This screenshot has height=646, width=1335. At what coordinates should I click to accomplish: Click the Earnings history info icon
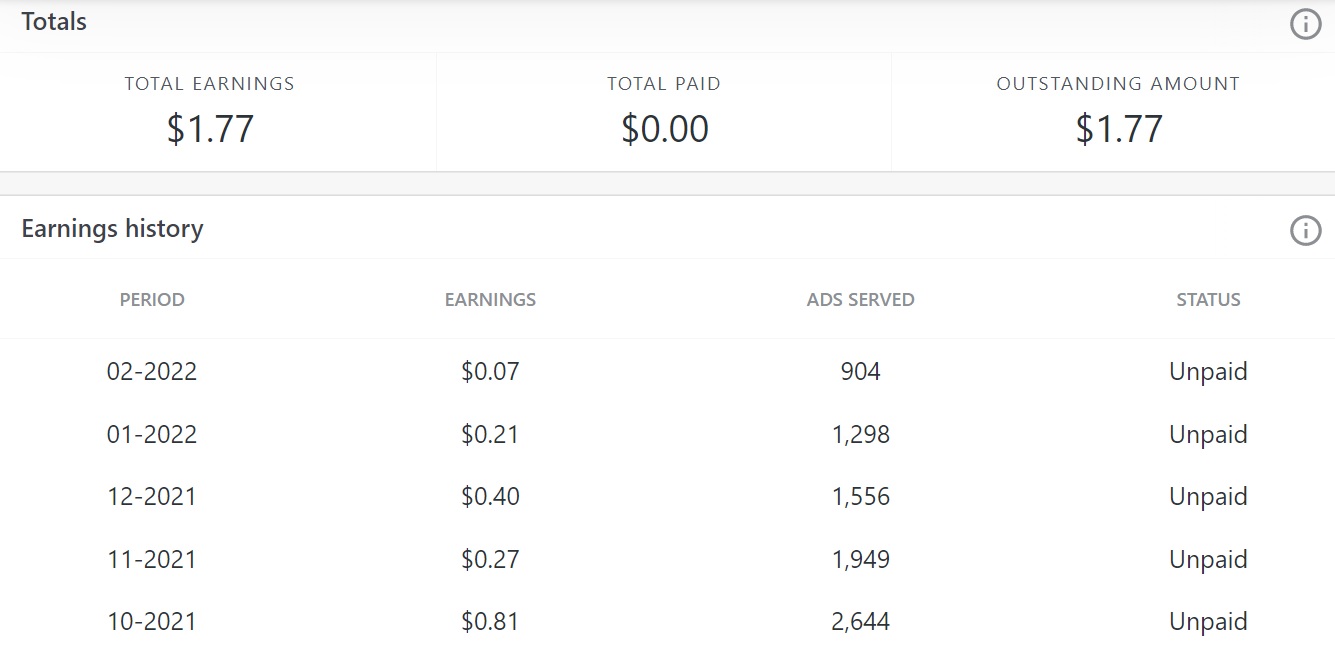pyautogui.click(x=1305, y=231)
